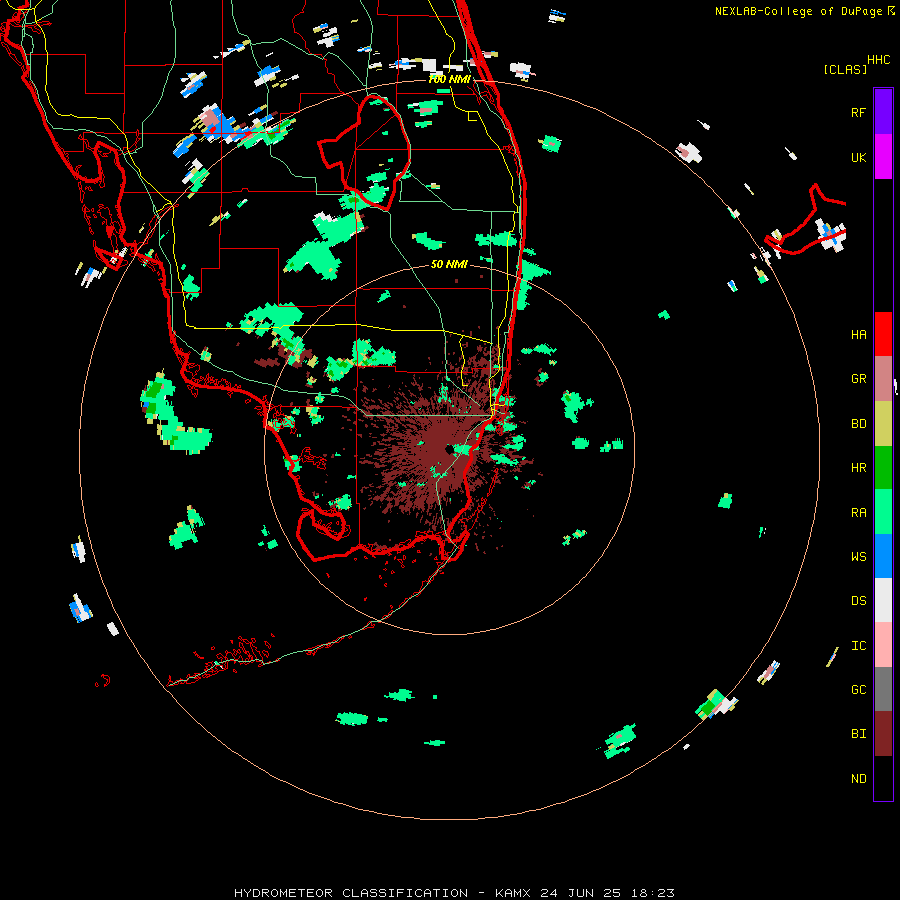The height and width of the screenshot is (900, 900).
Task: Click the RA light green swatch
Action: coord(883,512)
